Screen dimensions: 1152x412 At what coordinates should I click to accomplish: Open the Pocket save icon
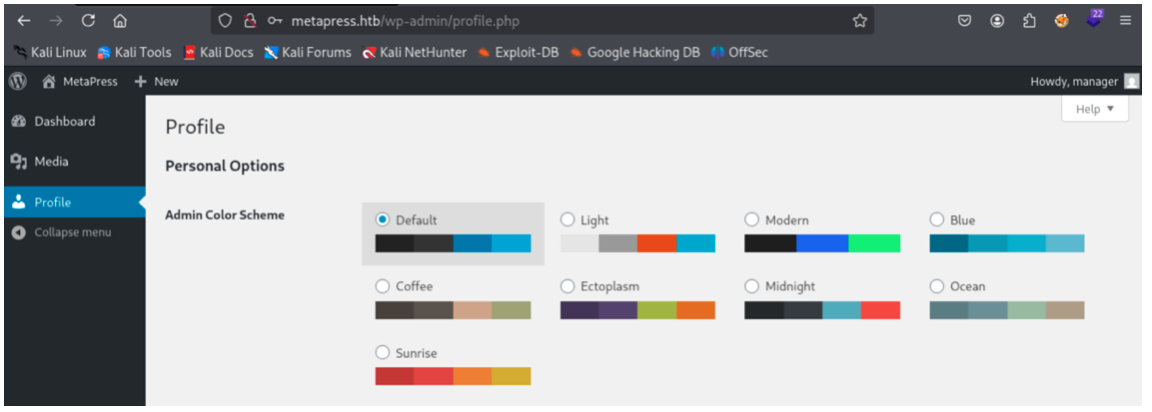pyautogui.click(x=965, y=21)
